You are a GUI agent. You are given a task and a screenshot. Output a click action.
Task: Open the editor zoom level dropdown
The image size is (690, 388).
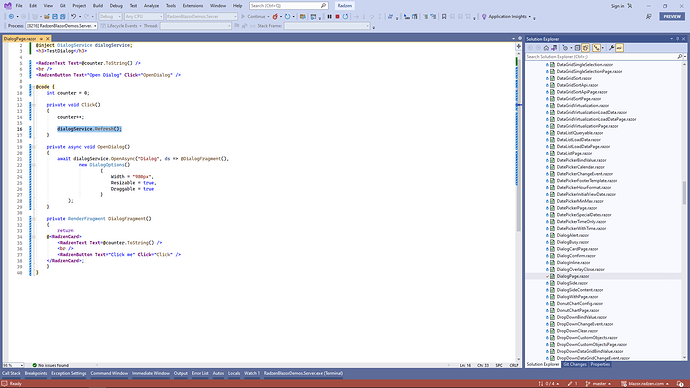[x=13, y=365]
